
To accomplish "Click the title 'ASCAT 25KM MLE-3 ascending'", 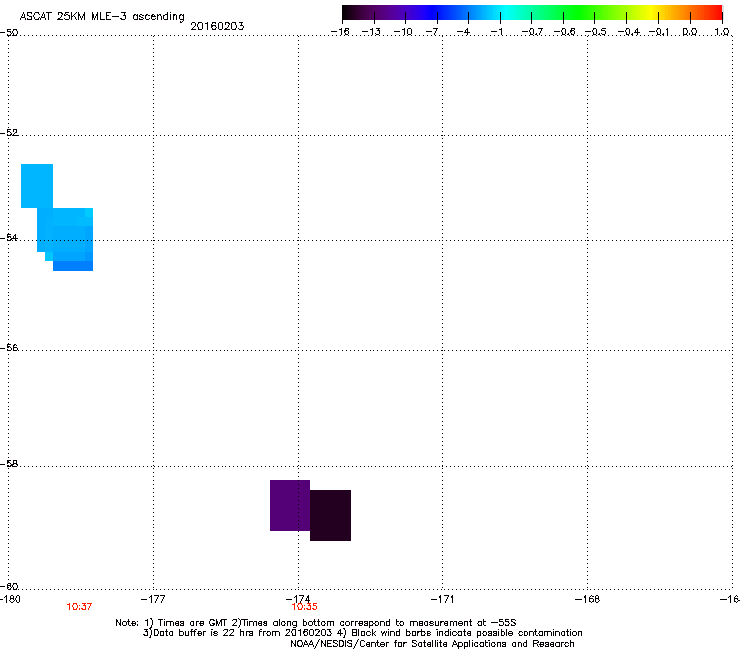I will pos(102,16).
